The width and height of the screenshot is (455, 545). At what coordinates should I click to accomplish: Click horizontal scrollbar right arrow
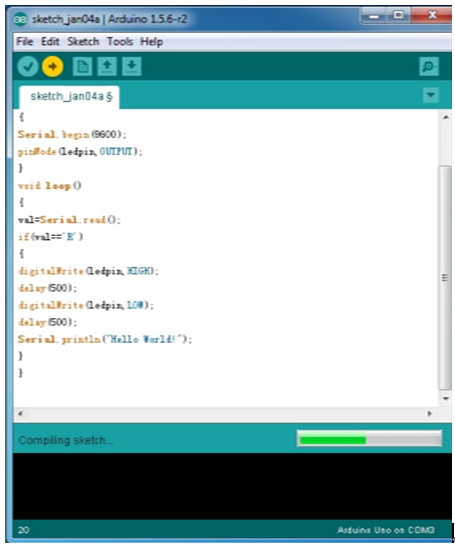430,414
